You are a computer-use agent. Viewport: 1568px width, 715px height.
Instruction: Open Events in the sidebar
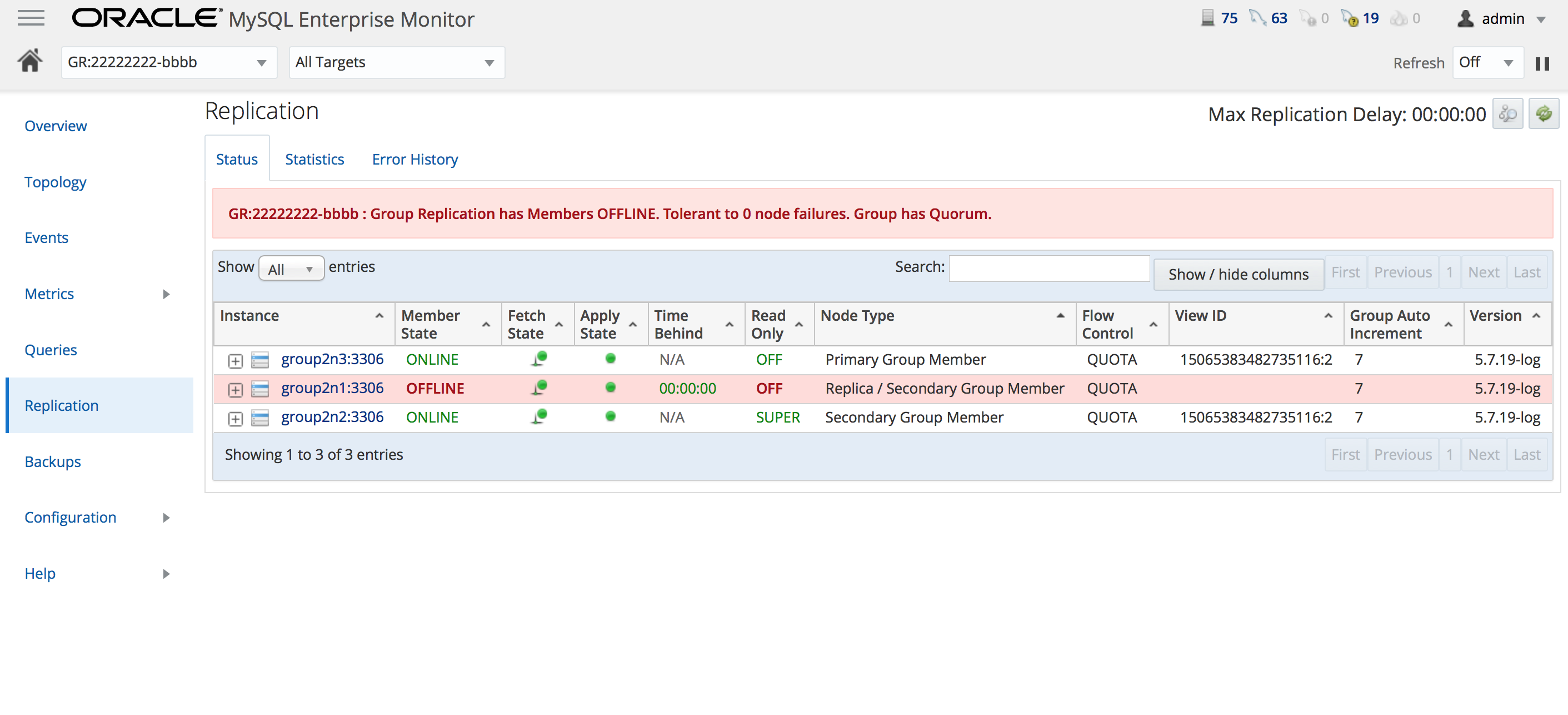46,237
